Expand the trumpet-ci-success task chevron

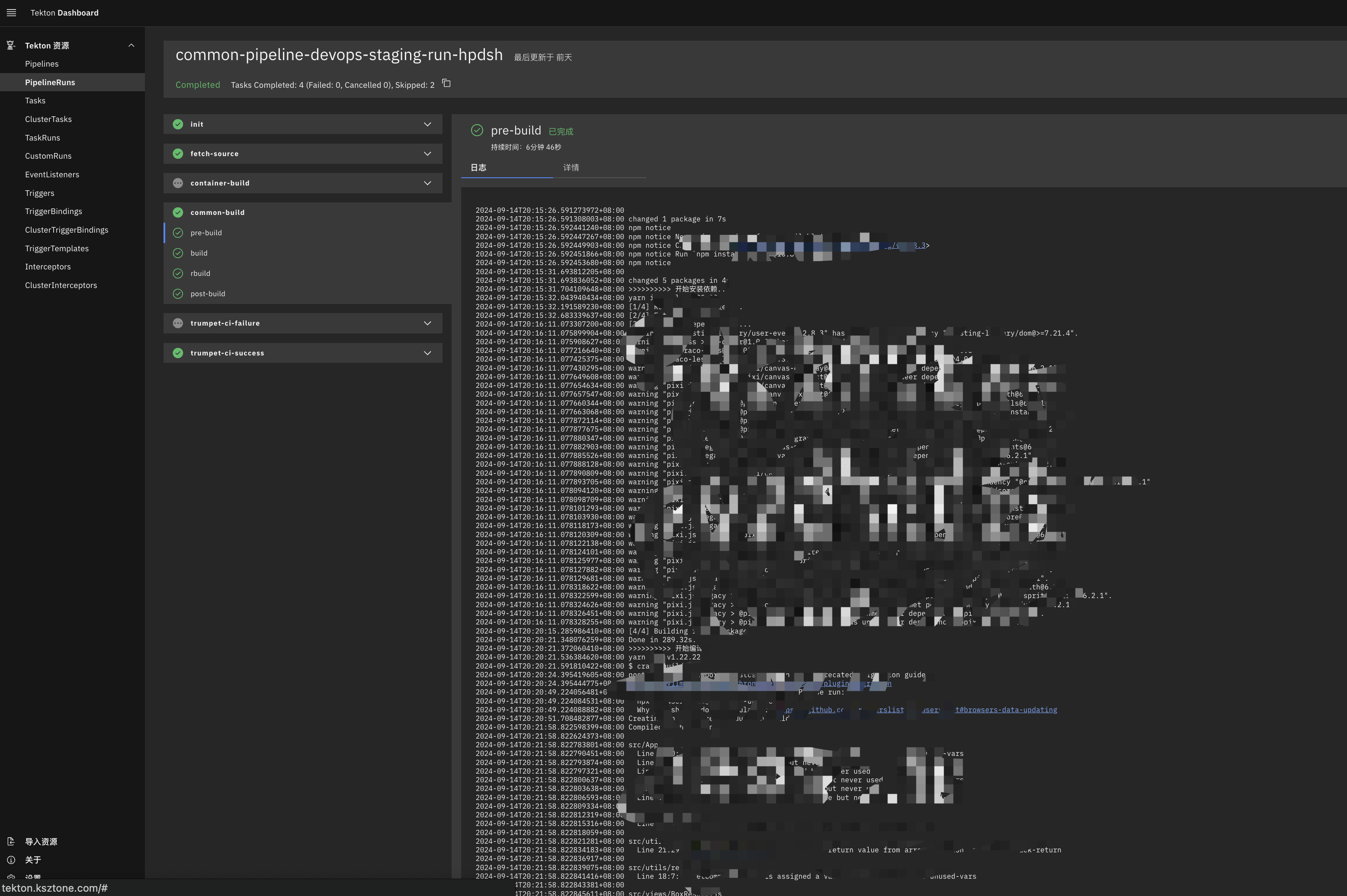click(427, 353)
